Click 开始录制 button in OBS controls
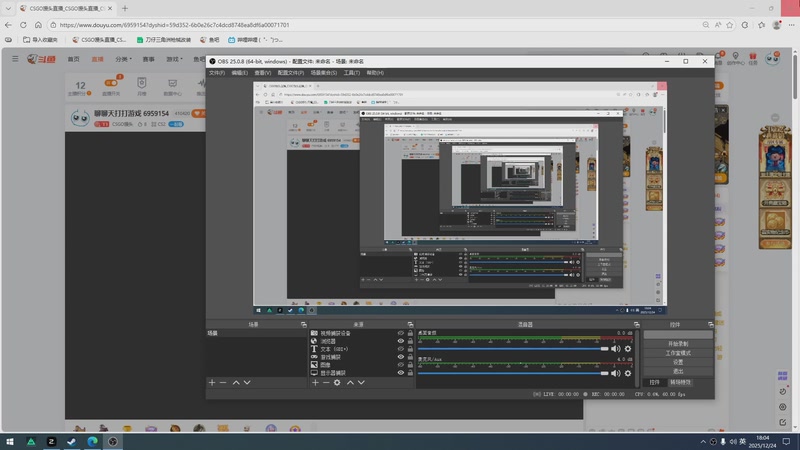 pos(678,344)
